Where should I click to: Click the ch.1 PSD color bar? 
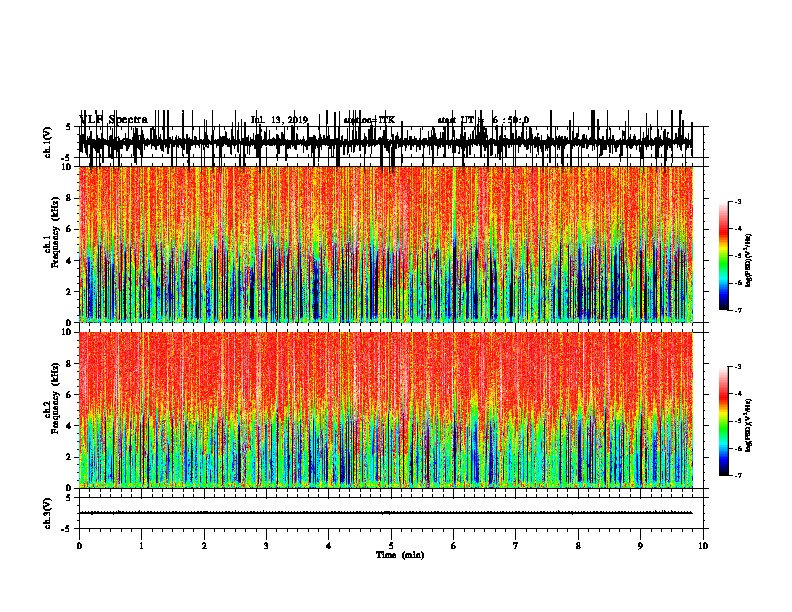(724, 256)
